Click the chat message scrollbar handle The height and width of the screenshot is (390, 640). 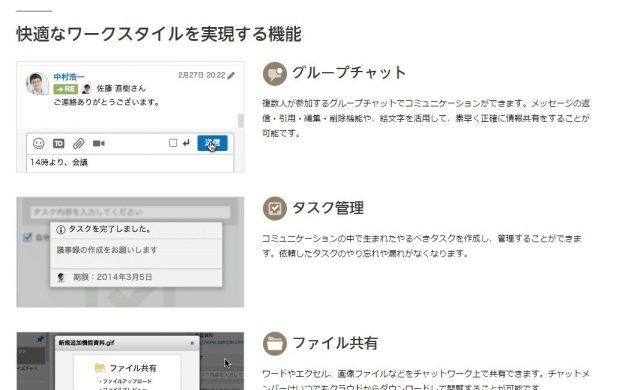click(240, 121)
